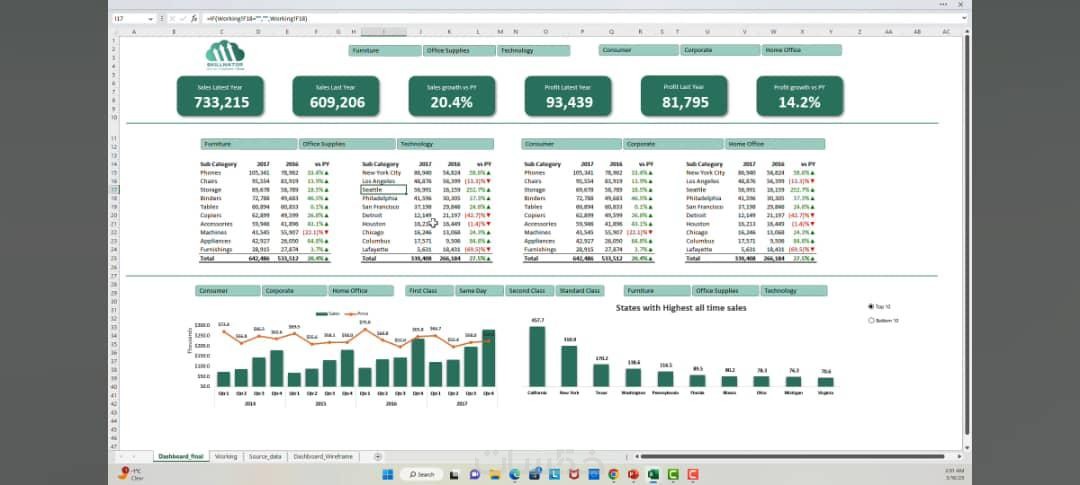Viewport: 1080px width, 485px height.
Task: Select the Bottom 10 radio button
Action: click(871, 320)
